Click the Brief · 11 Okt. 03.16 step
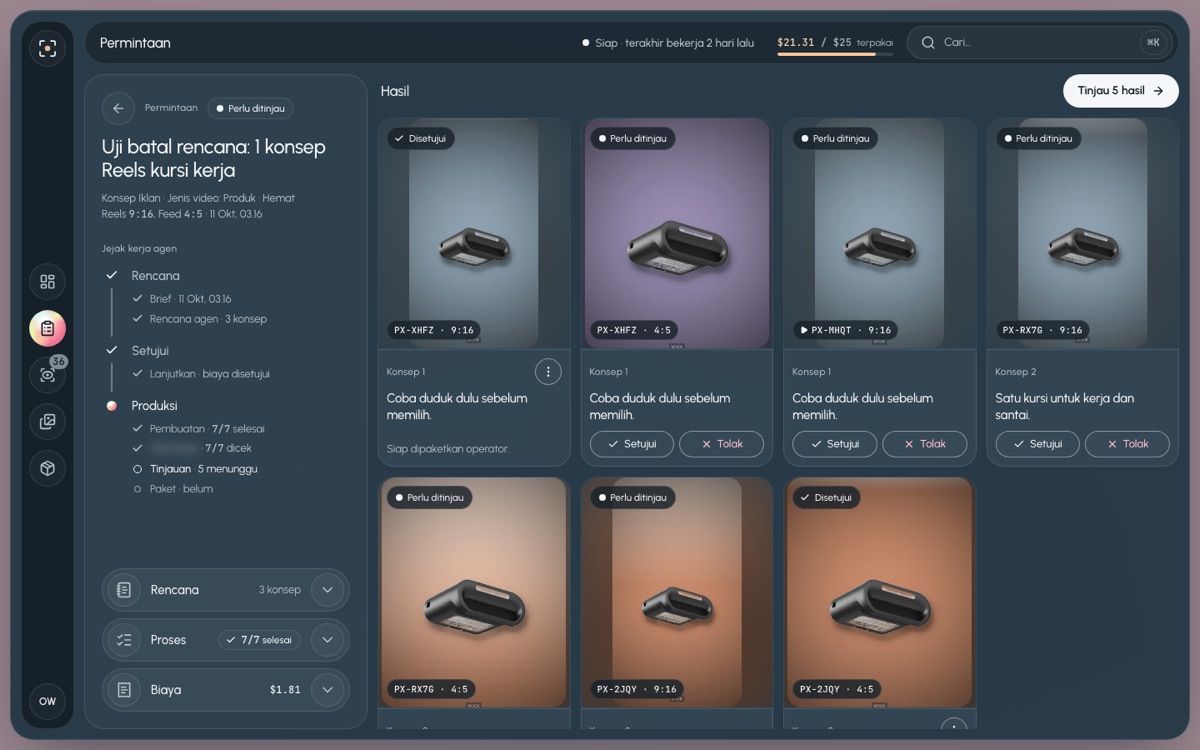This screenshot has width=1200, height=750. click(190, 299)
